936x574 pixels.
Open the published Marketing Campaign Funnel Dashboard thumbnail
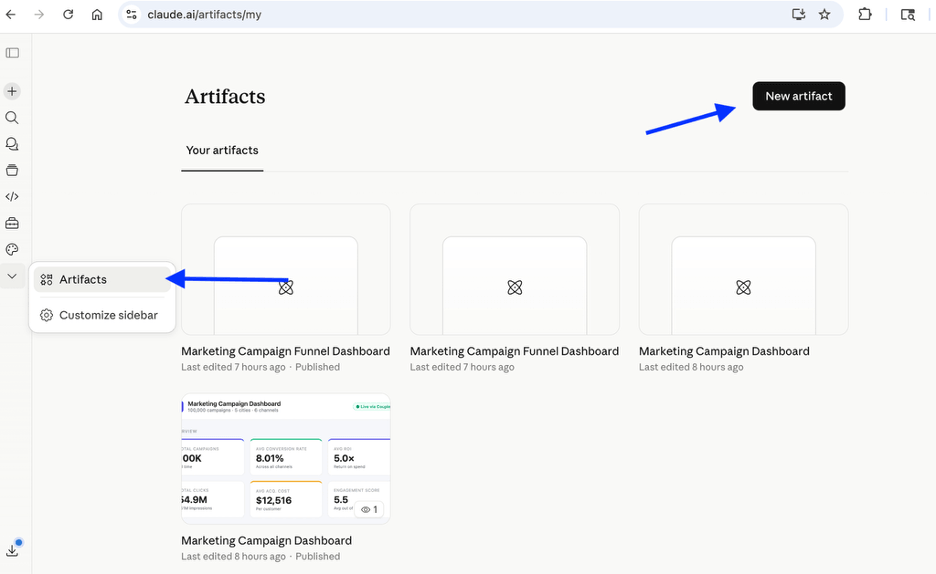[x=286, y=270]
